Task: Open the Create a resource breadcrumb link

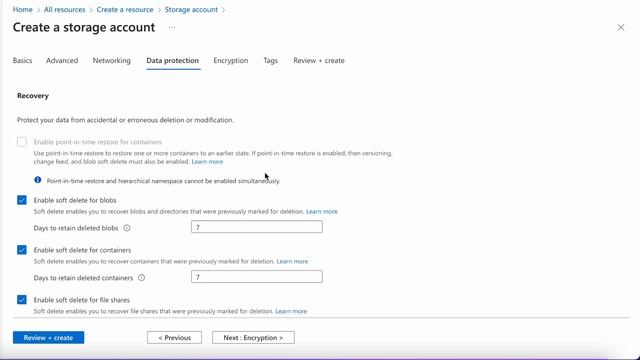Action: coord(125,9)
